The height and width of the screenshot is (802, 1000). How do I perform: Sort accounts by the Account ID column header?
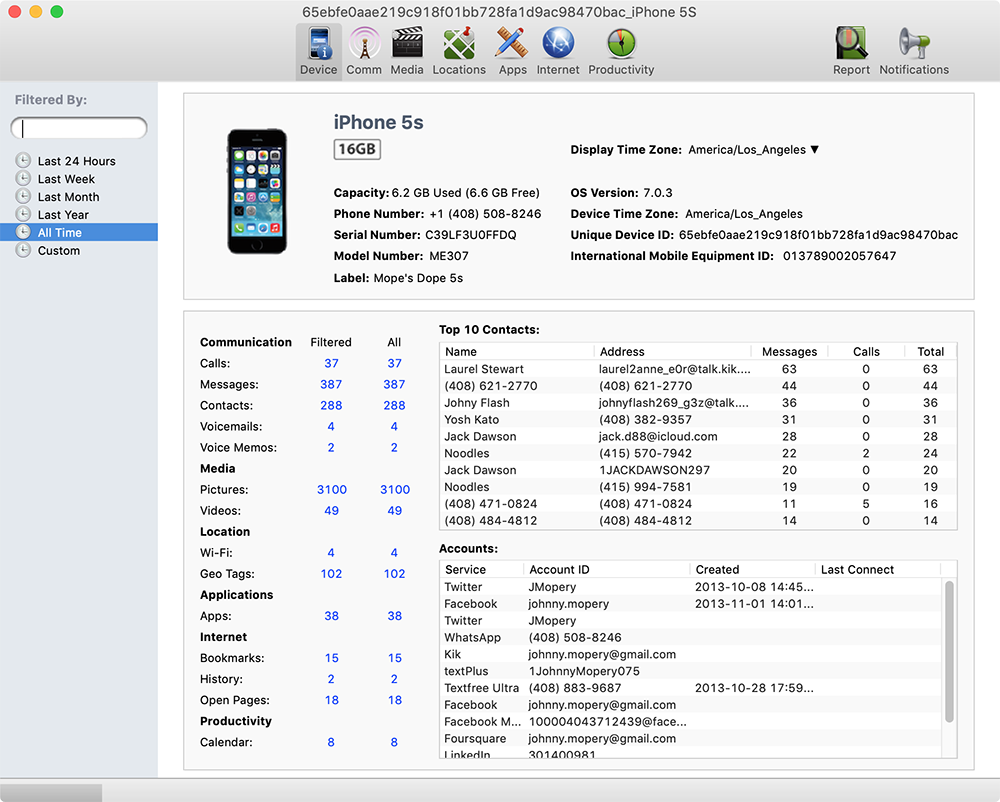607,569
